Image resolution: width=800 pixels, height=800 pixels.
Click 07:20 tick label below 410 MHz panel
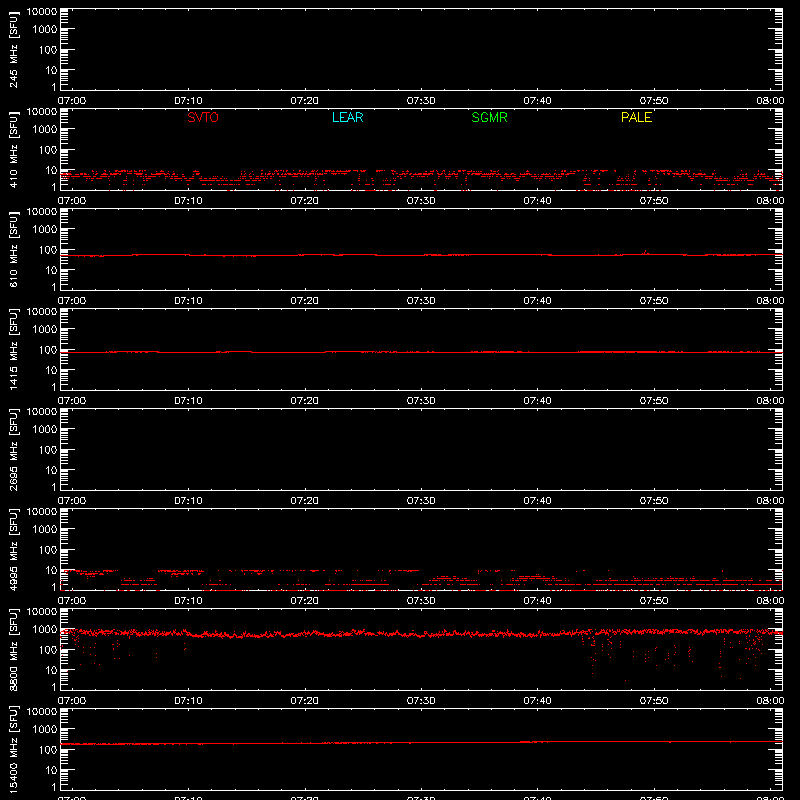(305, 201)
